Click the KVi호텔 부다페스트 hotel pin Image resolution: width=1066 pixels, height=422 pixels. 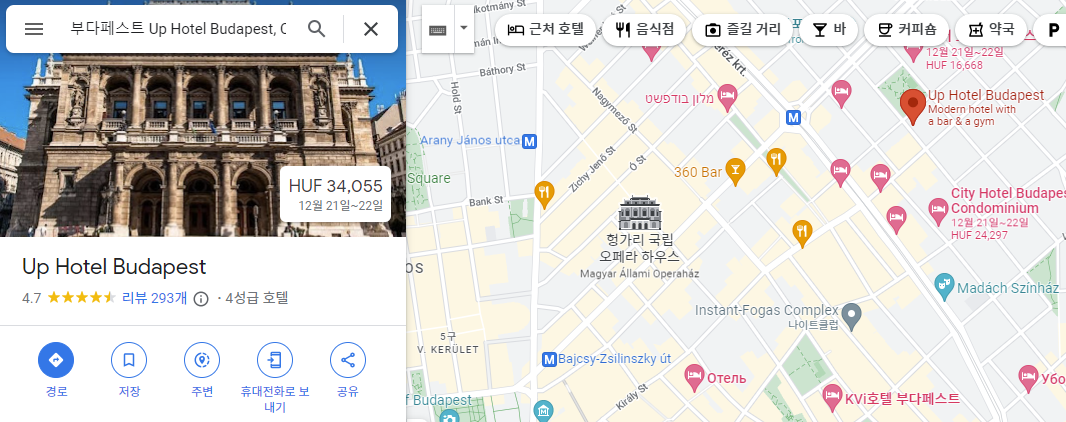point(832,398)
